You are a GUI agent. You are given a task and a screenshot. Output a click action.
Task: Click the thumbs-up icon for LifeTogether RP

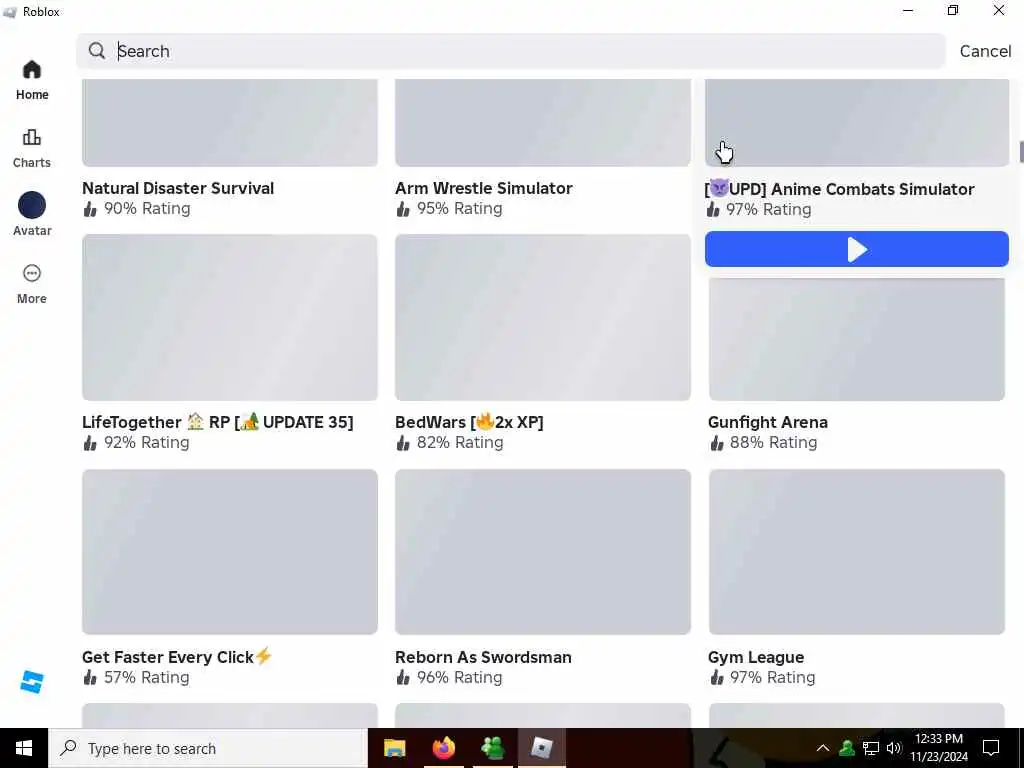[90, 443]
